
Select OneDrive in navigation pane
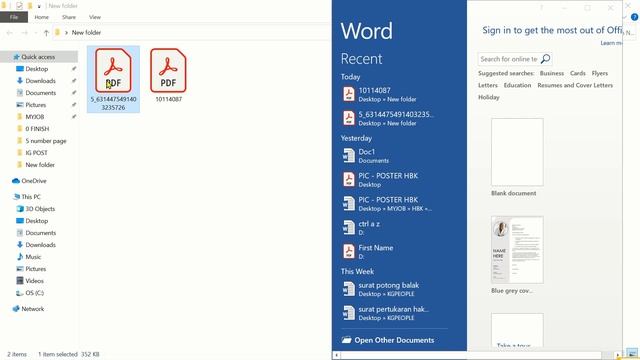(34, 181)
